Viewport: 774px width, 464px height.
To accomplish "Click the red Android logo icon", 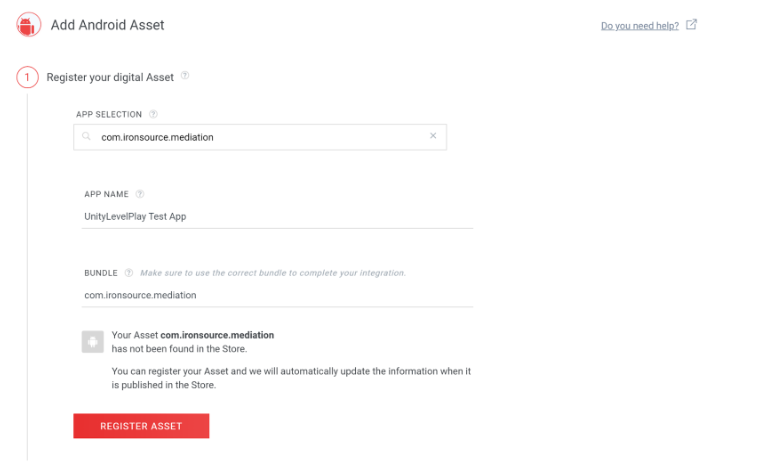I will [x=29, y=24].
